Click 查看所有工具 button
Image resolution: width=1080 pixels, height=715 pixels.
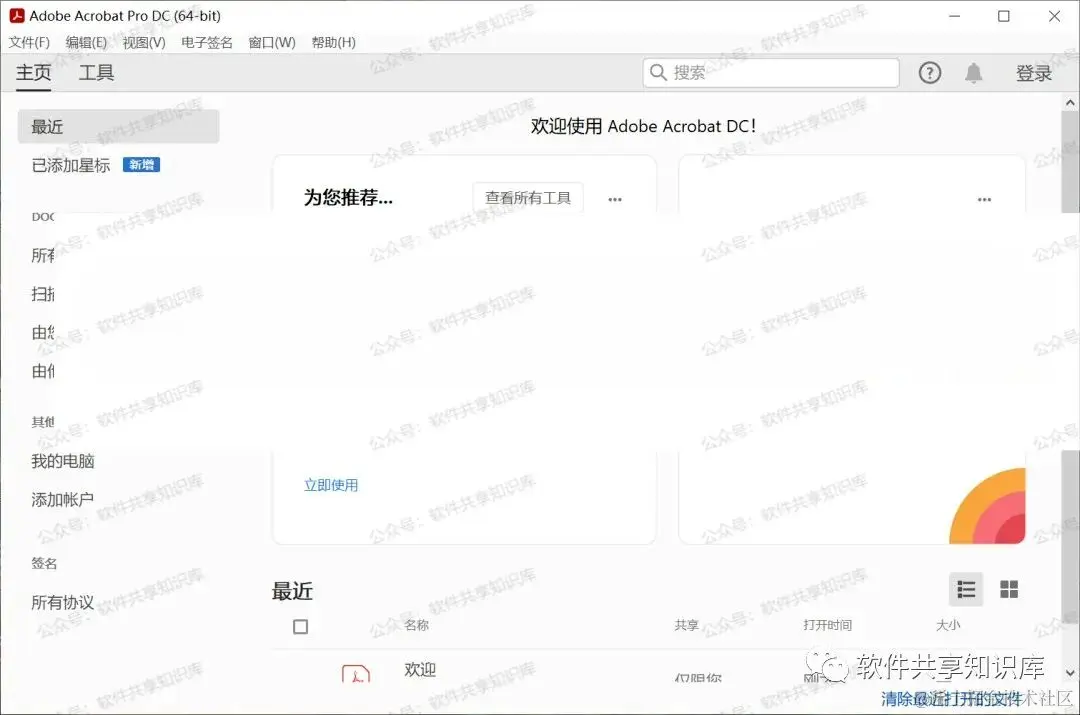click(x=528, y=198)
